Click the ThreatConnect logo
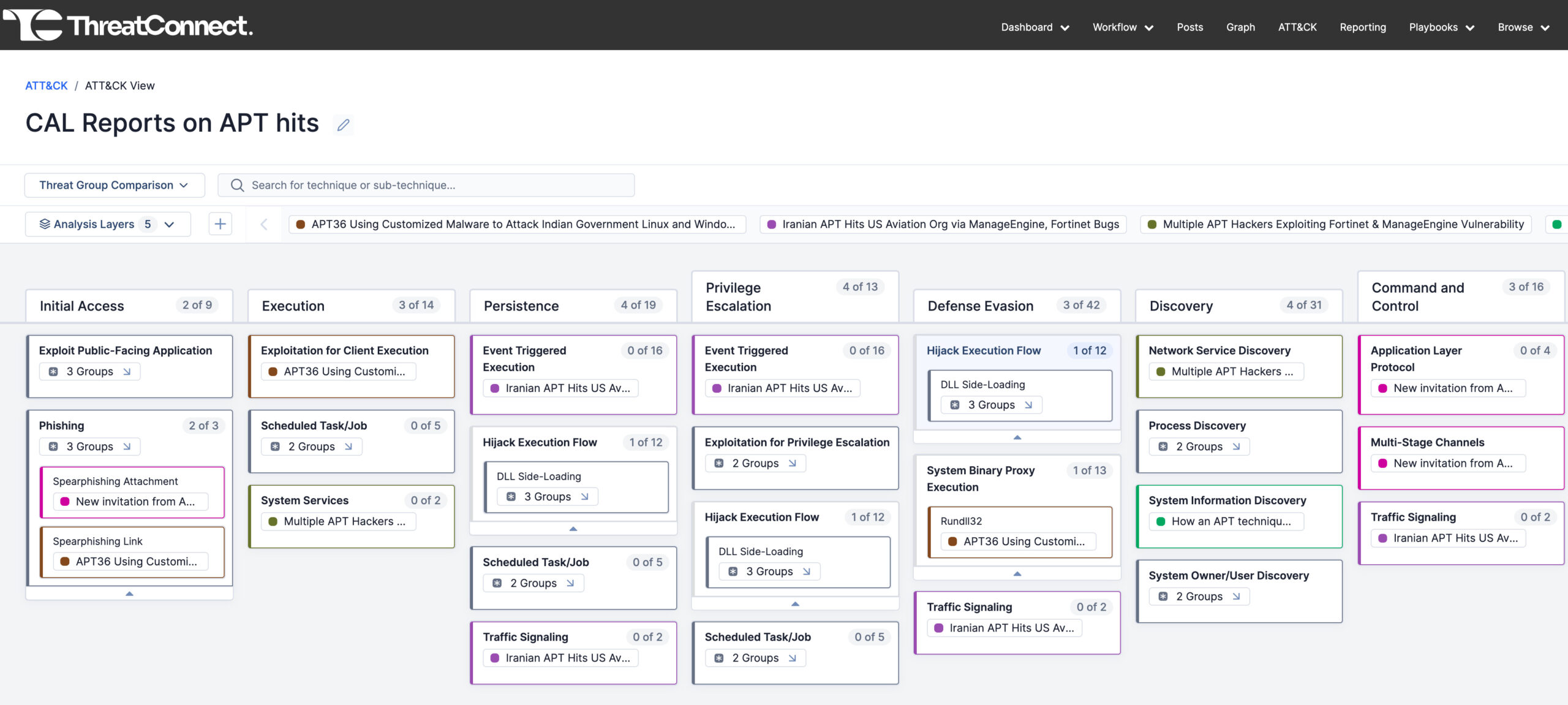Screen dimensions: 1568x705 tap(127, 25)
